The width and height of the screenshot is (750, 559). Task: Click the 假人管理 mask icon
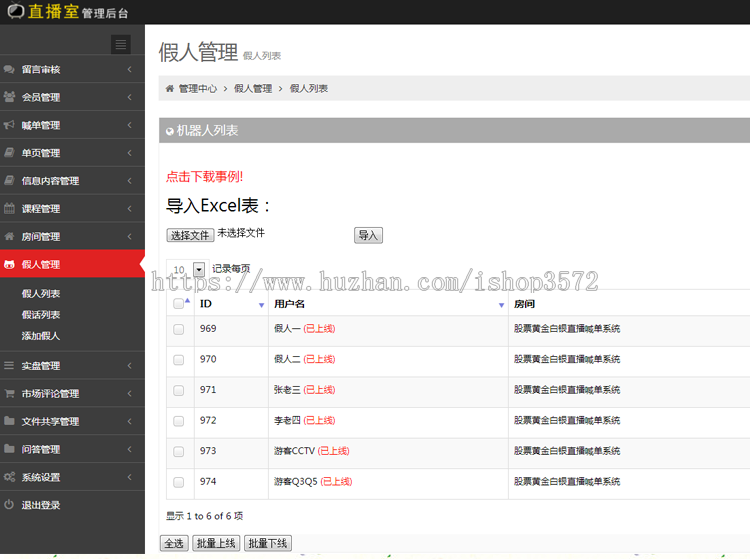pyautogui.click(x=9, y=264)
